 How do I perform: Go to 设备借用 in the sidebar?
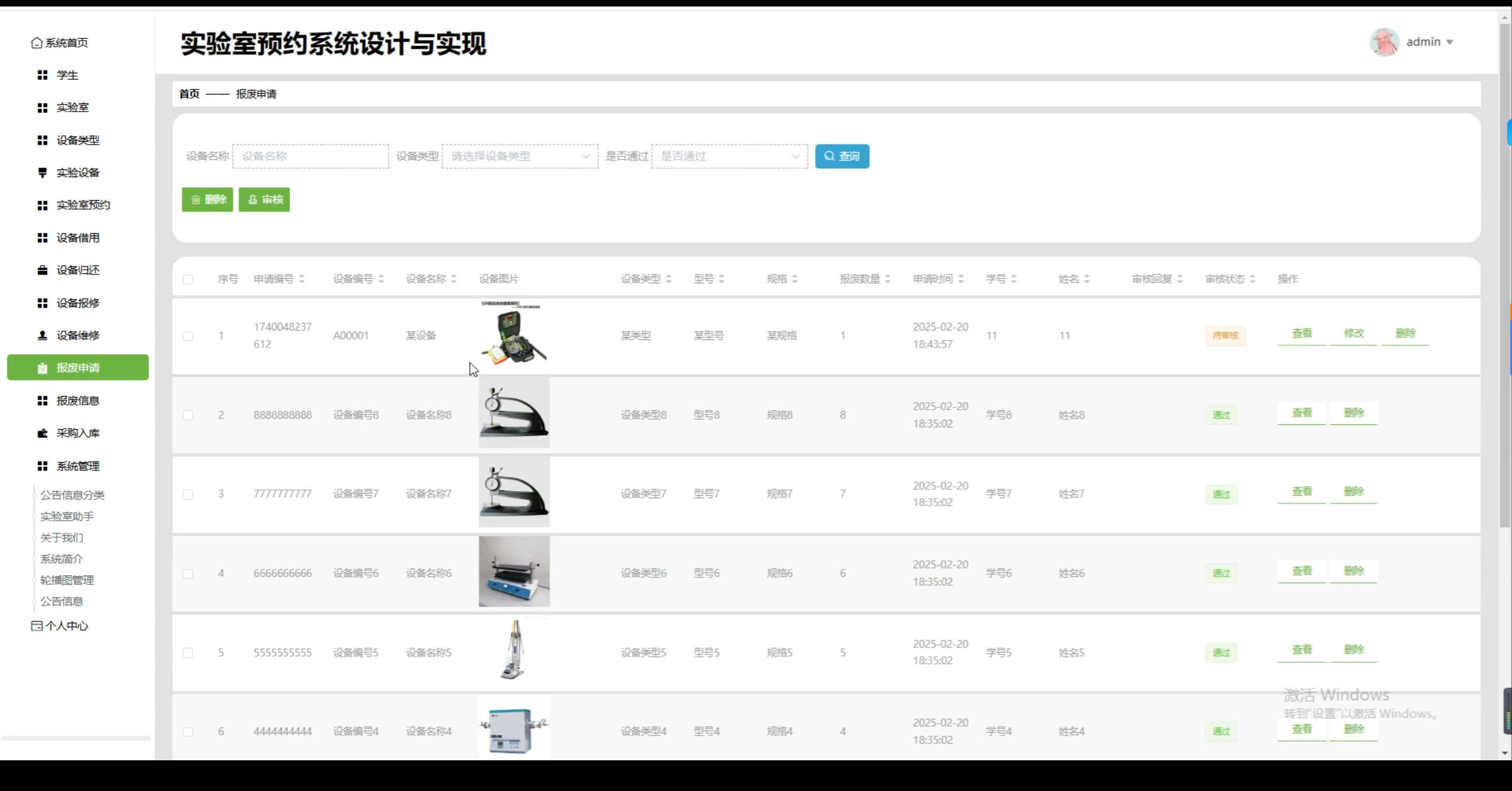point(77,237)
